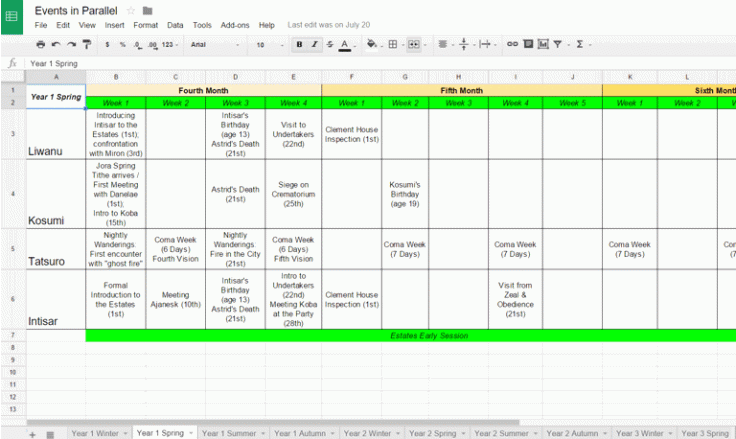Viewport: 736px width, 439px height.
Task: Open the Year 1 Autumn tab dropdown arrow
Action: click(x=332, y=433)
